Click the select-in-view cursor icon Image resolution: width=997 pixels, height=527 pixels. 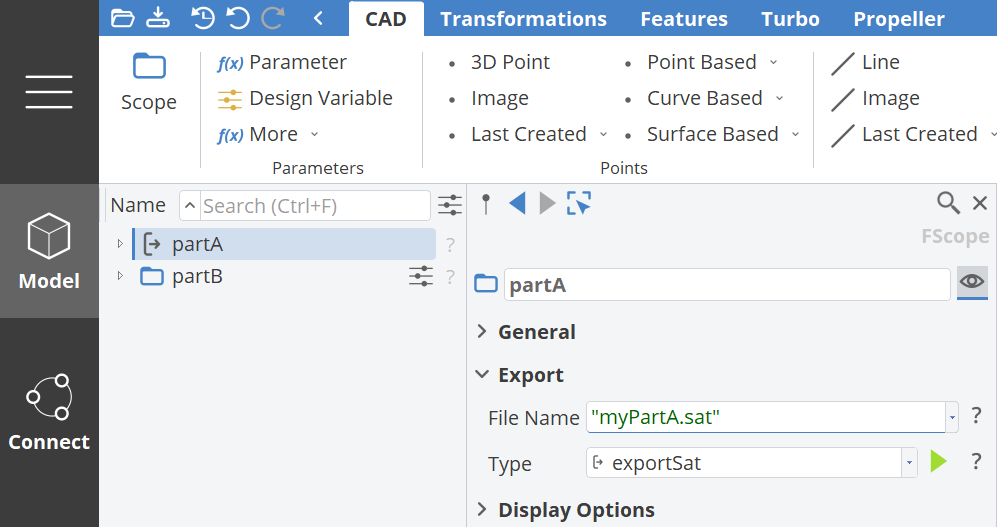[x=579, y=203]
